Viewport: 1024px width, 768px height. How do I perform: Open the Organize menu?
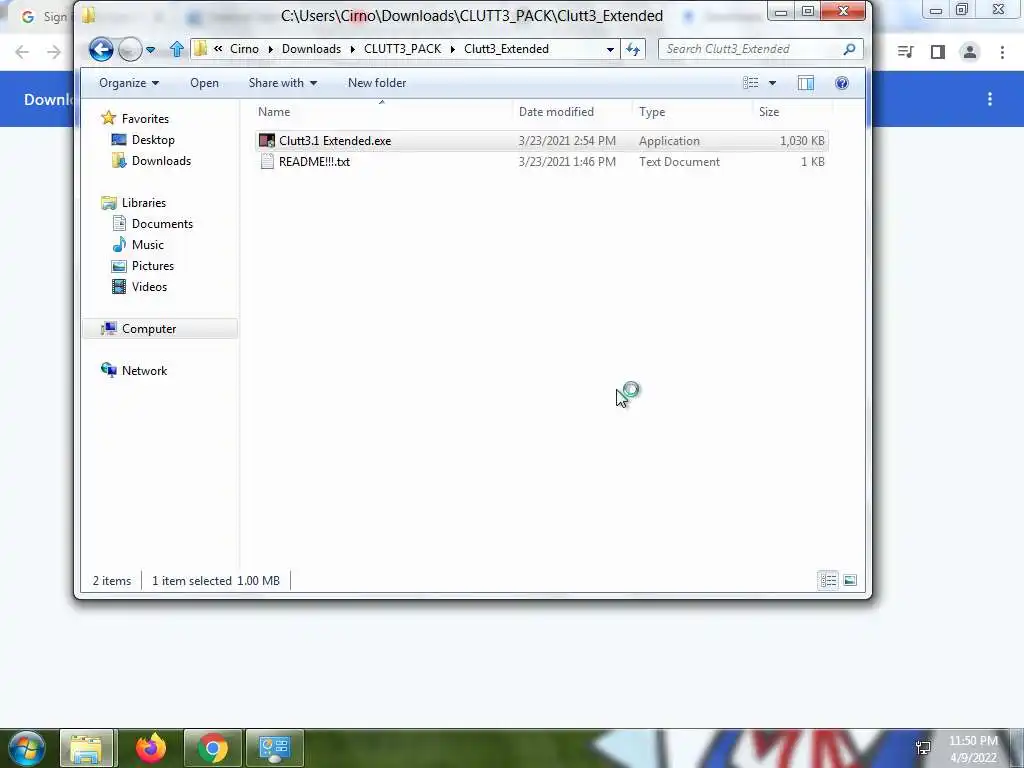click(x=129, y=83)
